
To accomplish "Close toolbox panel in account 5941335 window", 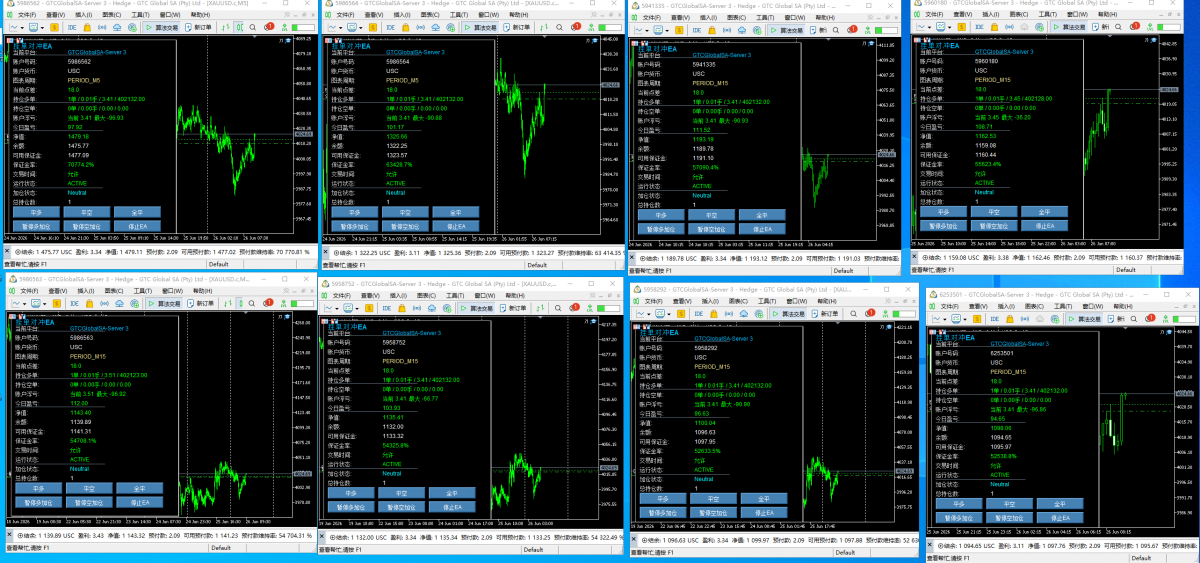I will tap(631, 257).
